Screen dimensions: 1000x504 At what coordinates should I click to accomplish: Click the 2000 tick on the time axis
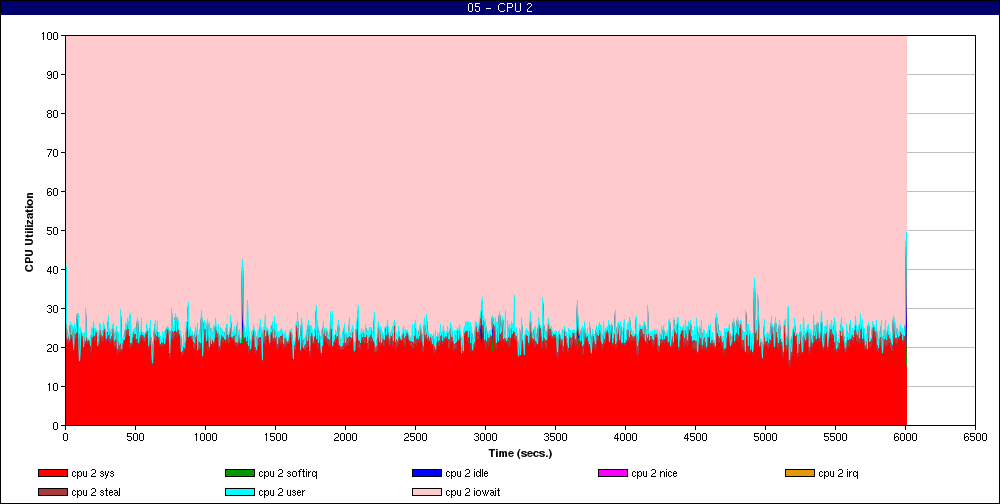345,438
